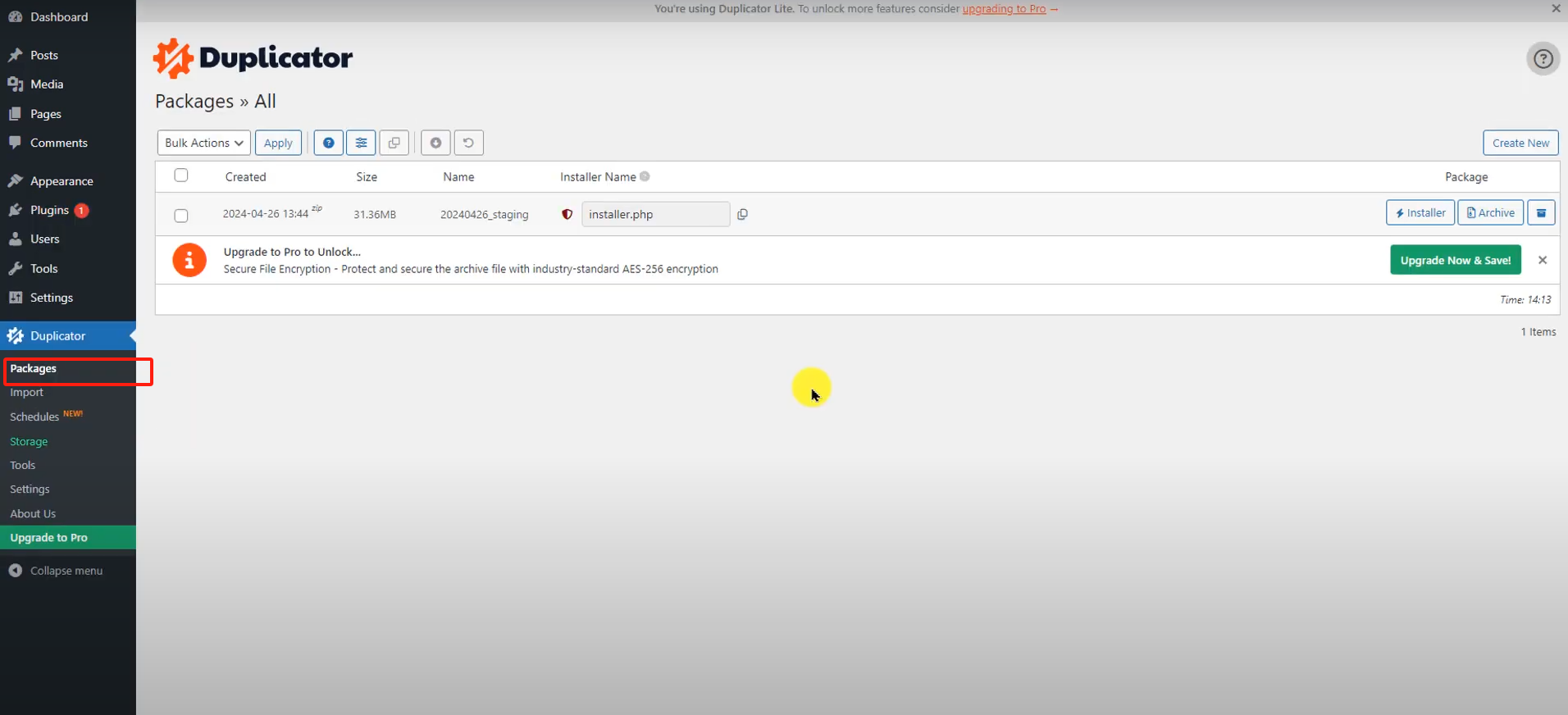Click the blue question mark toolbar icon
Viewport: 1568px width, 715px height.
pos(328,143)
